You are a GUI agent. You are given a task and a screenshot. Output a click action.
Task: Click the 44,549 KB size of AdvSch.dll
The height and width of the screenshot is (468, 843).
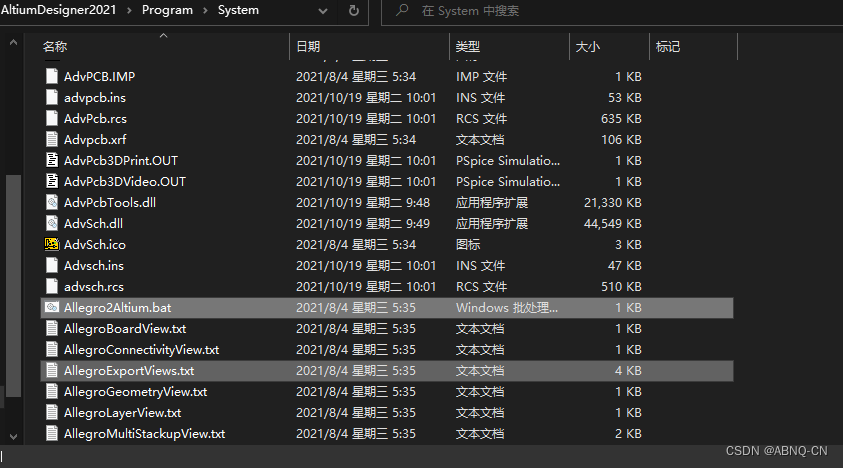(613, 223)
